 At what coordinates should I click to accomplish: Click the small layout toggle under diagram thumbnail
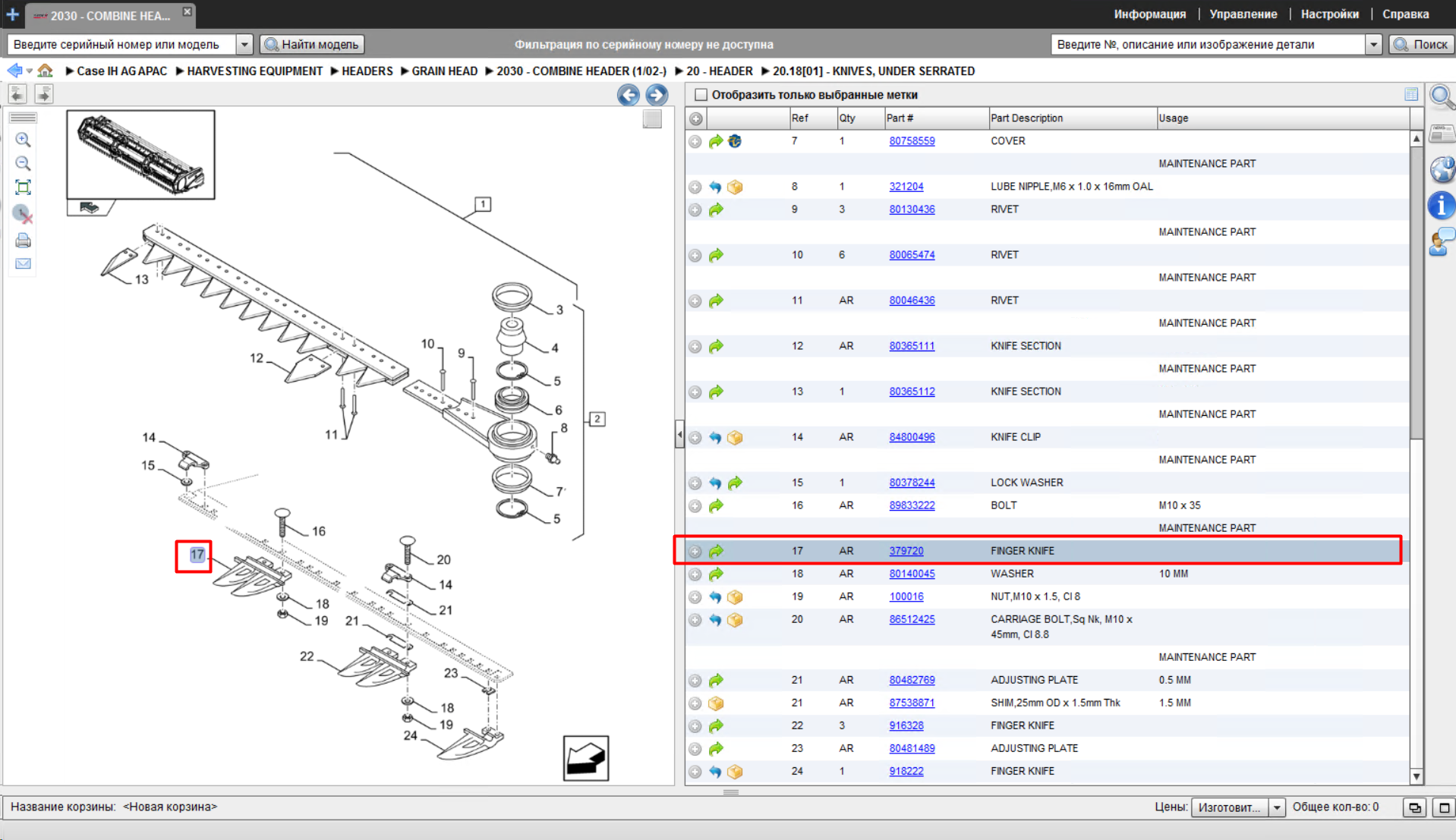[89, 208]
